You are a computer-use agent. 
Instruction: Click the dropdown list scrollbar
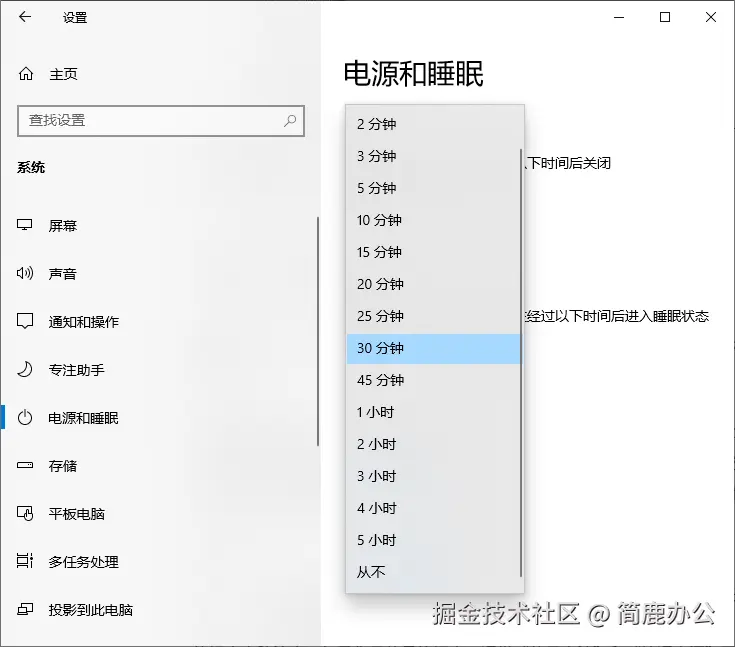(x=521, y=363)
